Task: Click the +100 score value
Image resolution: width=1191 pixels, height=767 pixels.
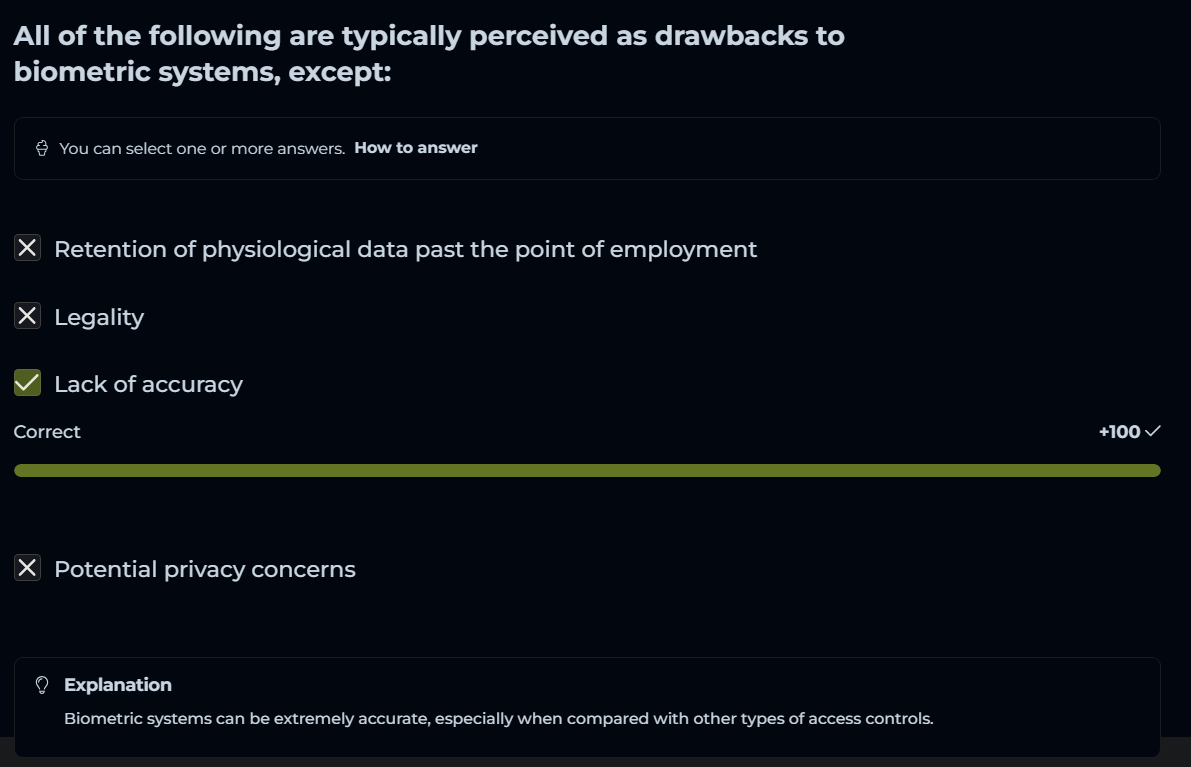Action: [1119, 431]
